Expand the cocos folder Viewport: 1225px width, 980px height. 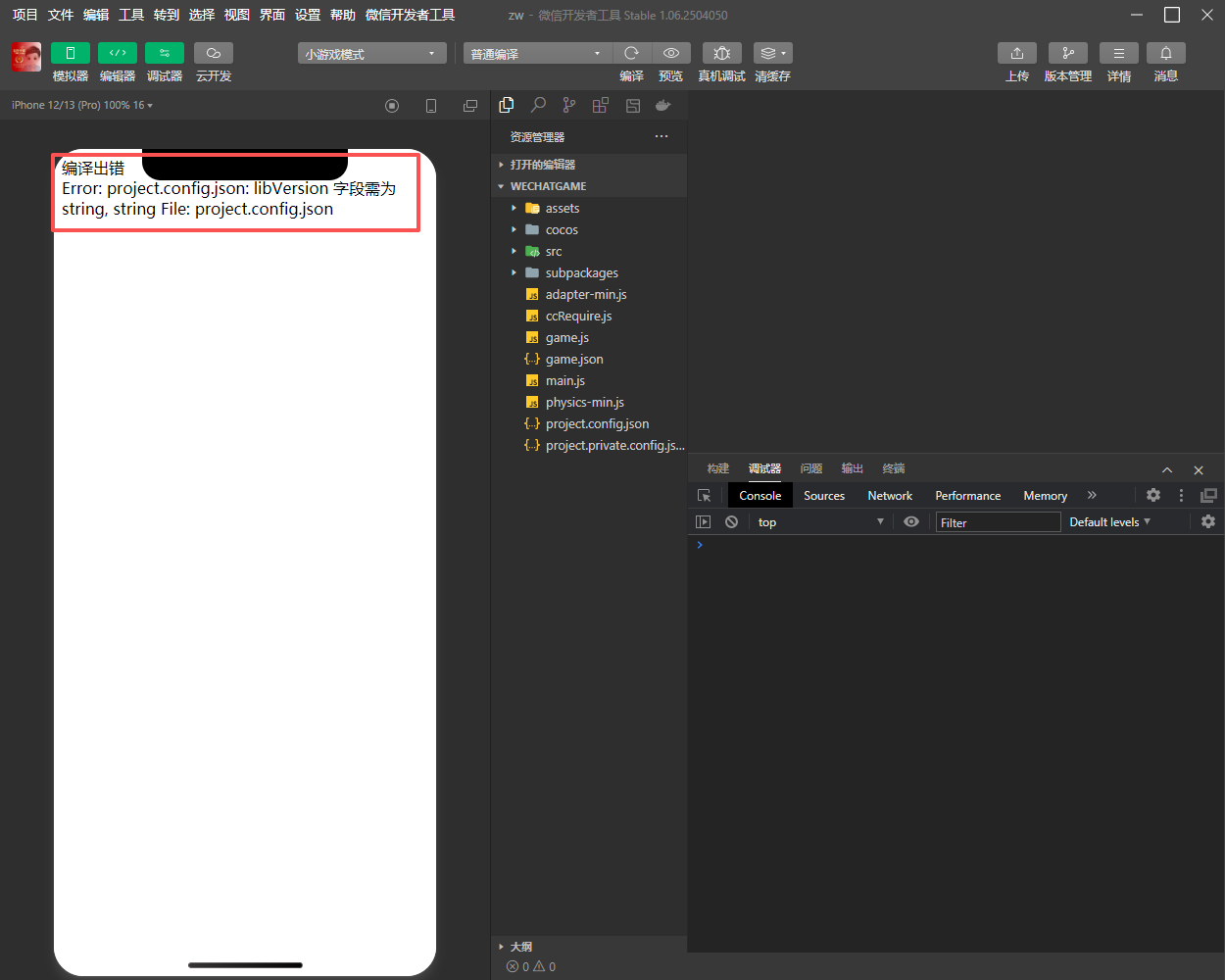[589, 229]
